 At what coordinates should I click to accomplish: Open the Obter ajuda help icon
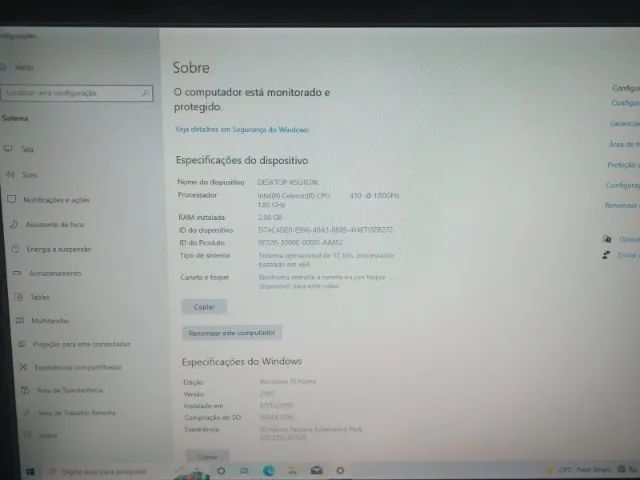[x=607, y=239]
